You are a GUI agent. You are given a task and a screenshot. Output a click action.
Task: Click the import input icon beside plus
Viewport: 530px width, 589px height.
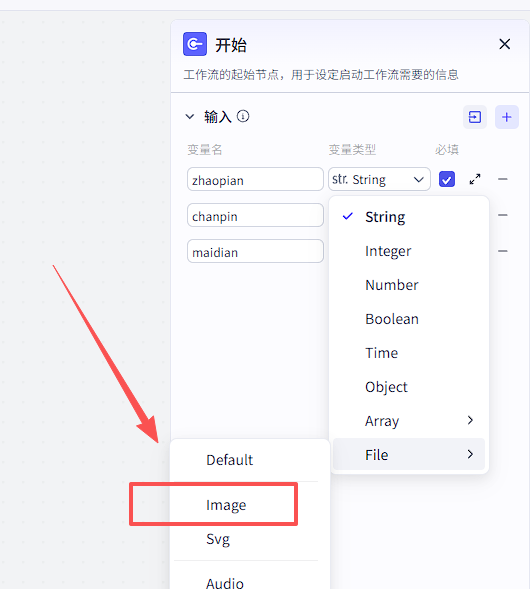point(475,117)
